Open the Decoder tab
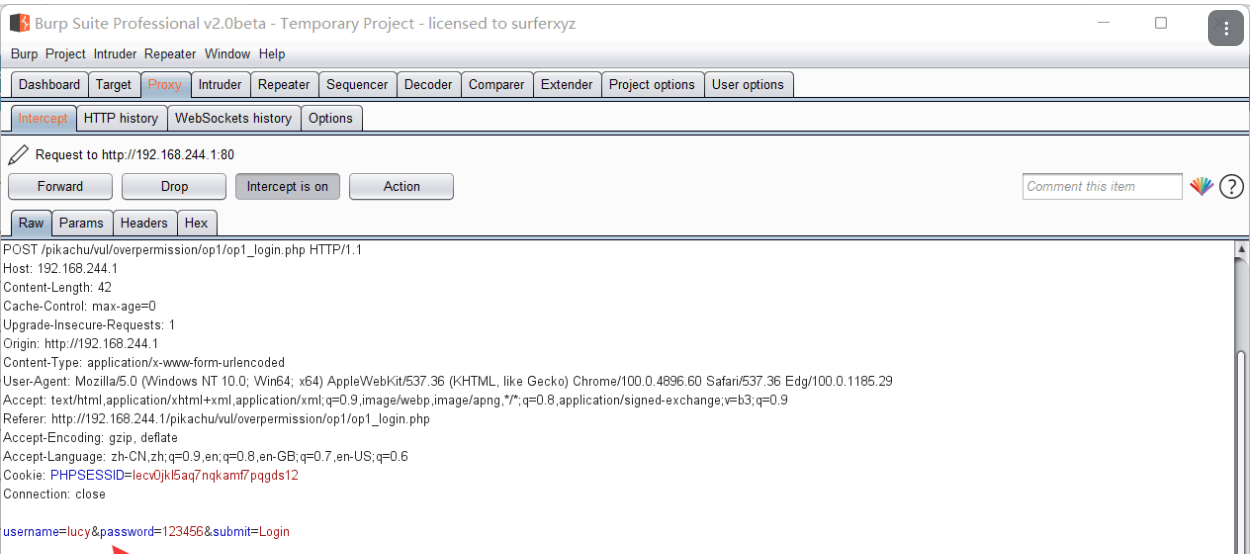Viewport: 1254px width, 554px height. 429,85
